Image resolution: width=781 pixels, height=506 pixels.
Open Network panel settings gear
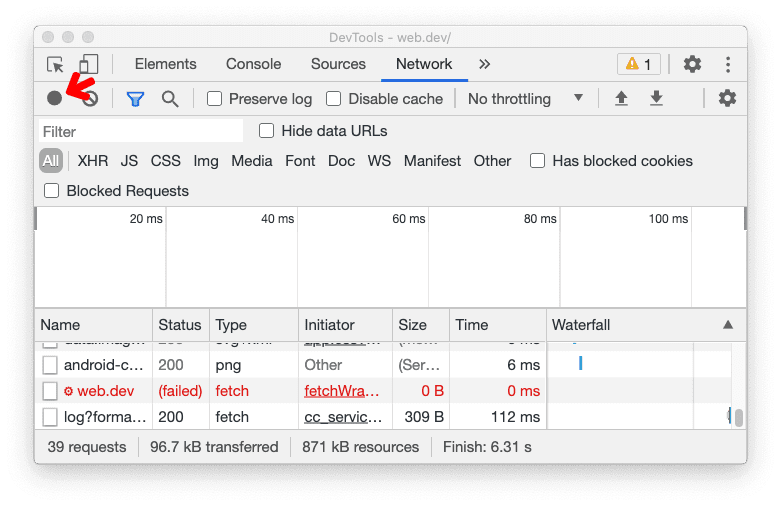pyautogui.click(x=727, y=98)
